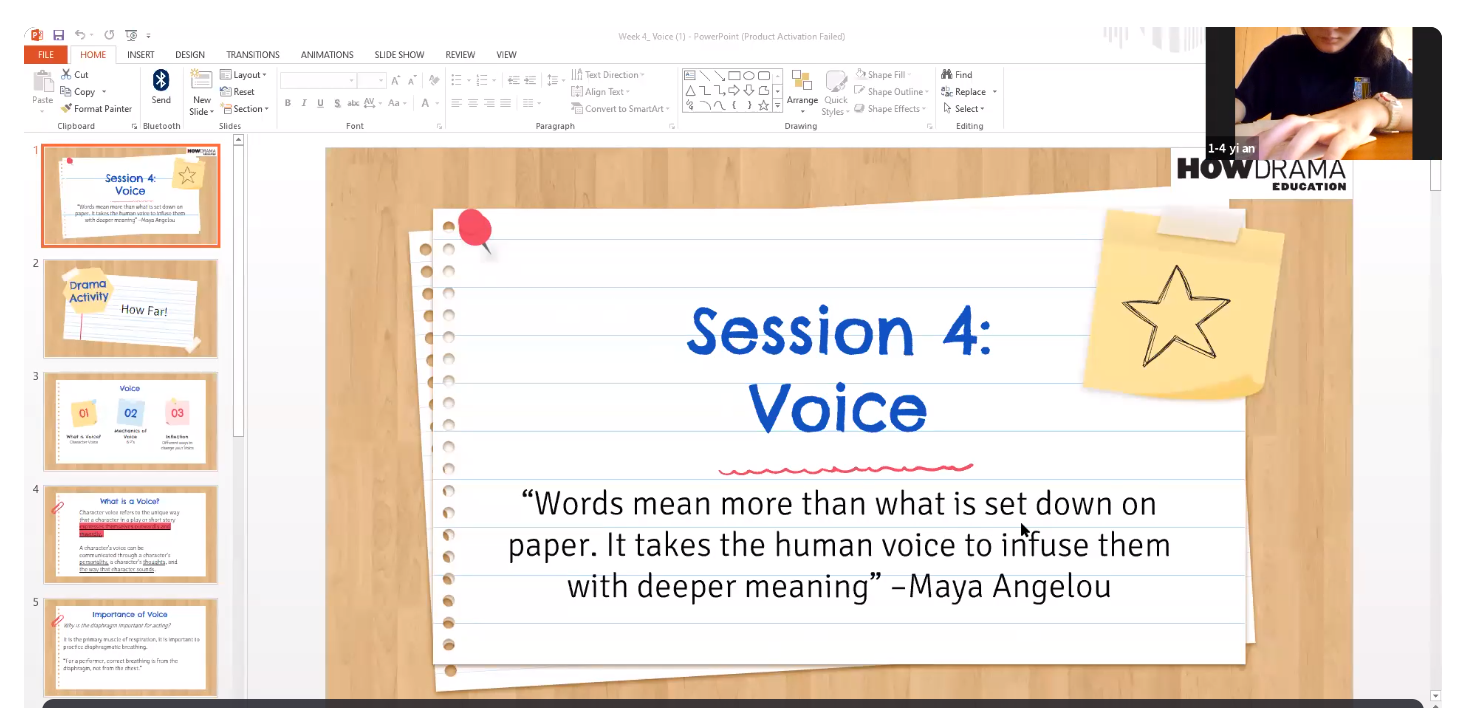The width and height of the screenshot is (1465, 708).
Task: Expand the Section dropdown
Action: 245,109
